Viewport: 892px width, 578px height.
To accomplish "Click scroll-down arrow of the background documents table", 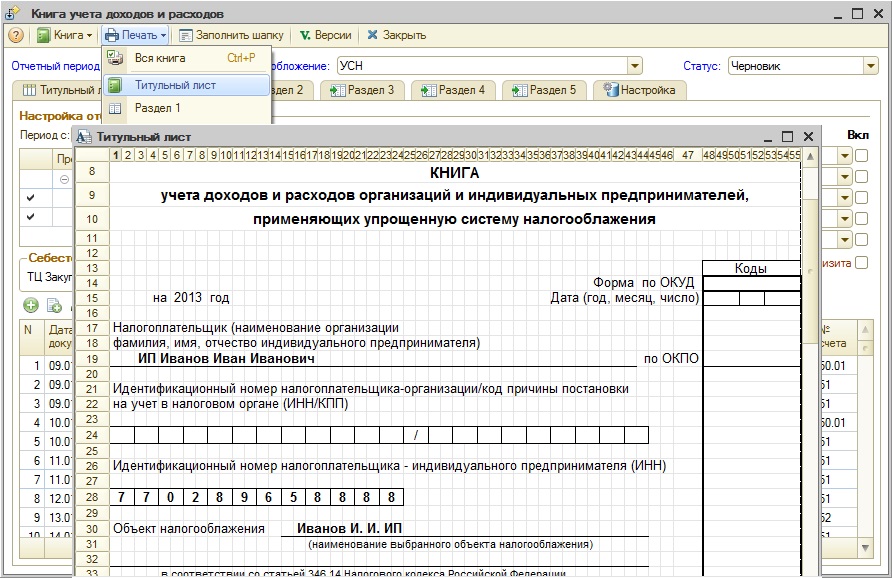I will coord(865,548).
